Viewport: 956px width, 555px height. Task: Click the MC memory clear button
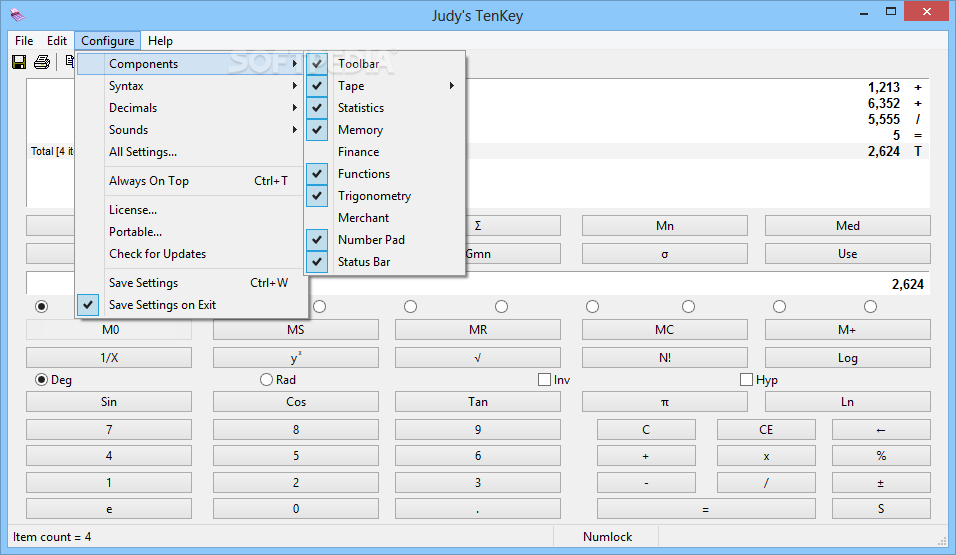click(665, 329)
